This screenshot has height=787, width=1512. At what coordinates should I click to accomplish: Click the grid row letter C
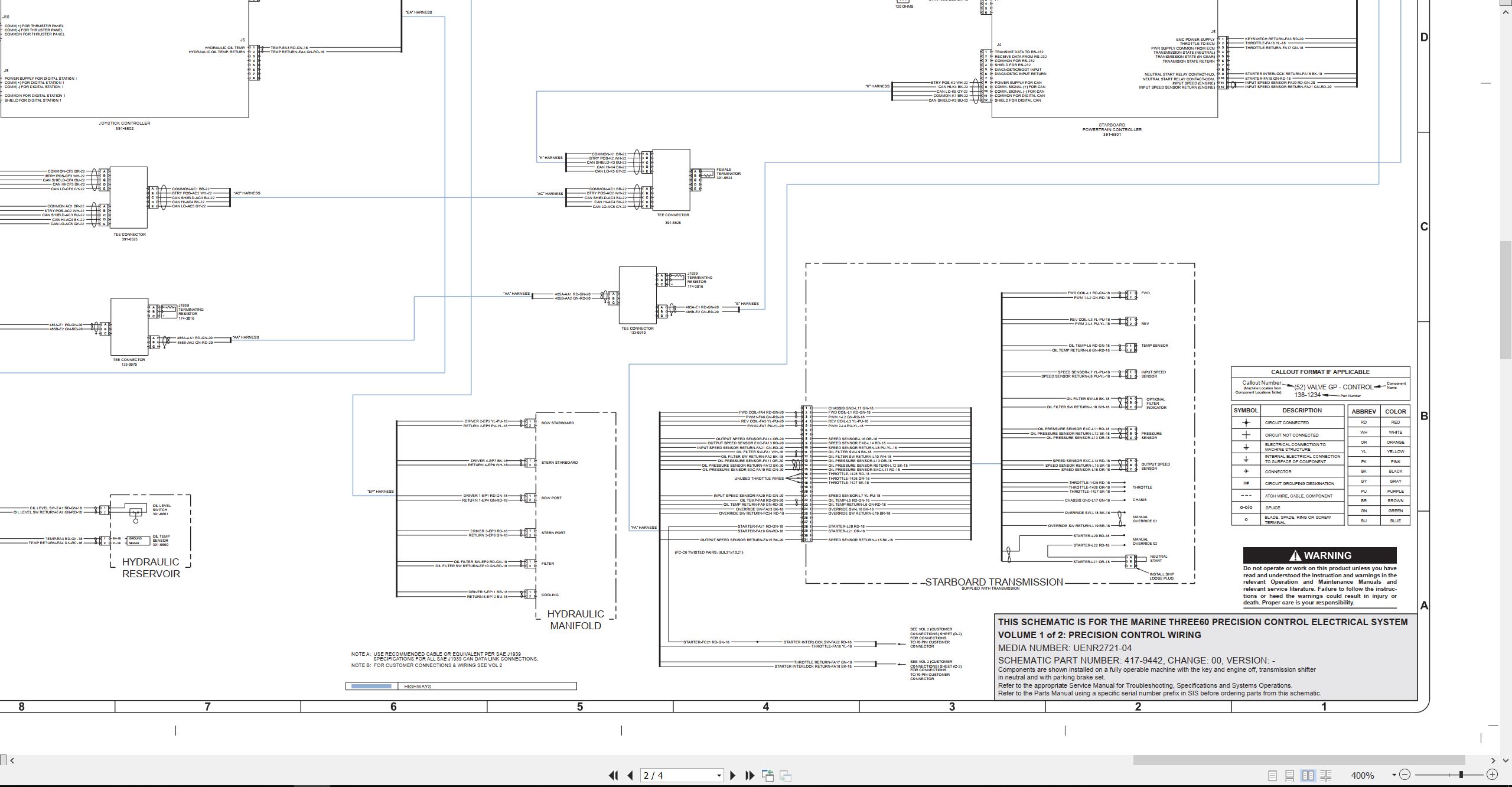1424,227
